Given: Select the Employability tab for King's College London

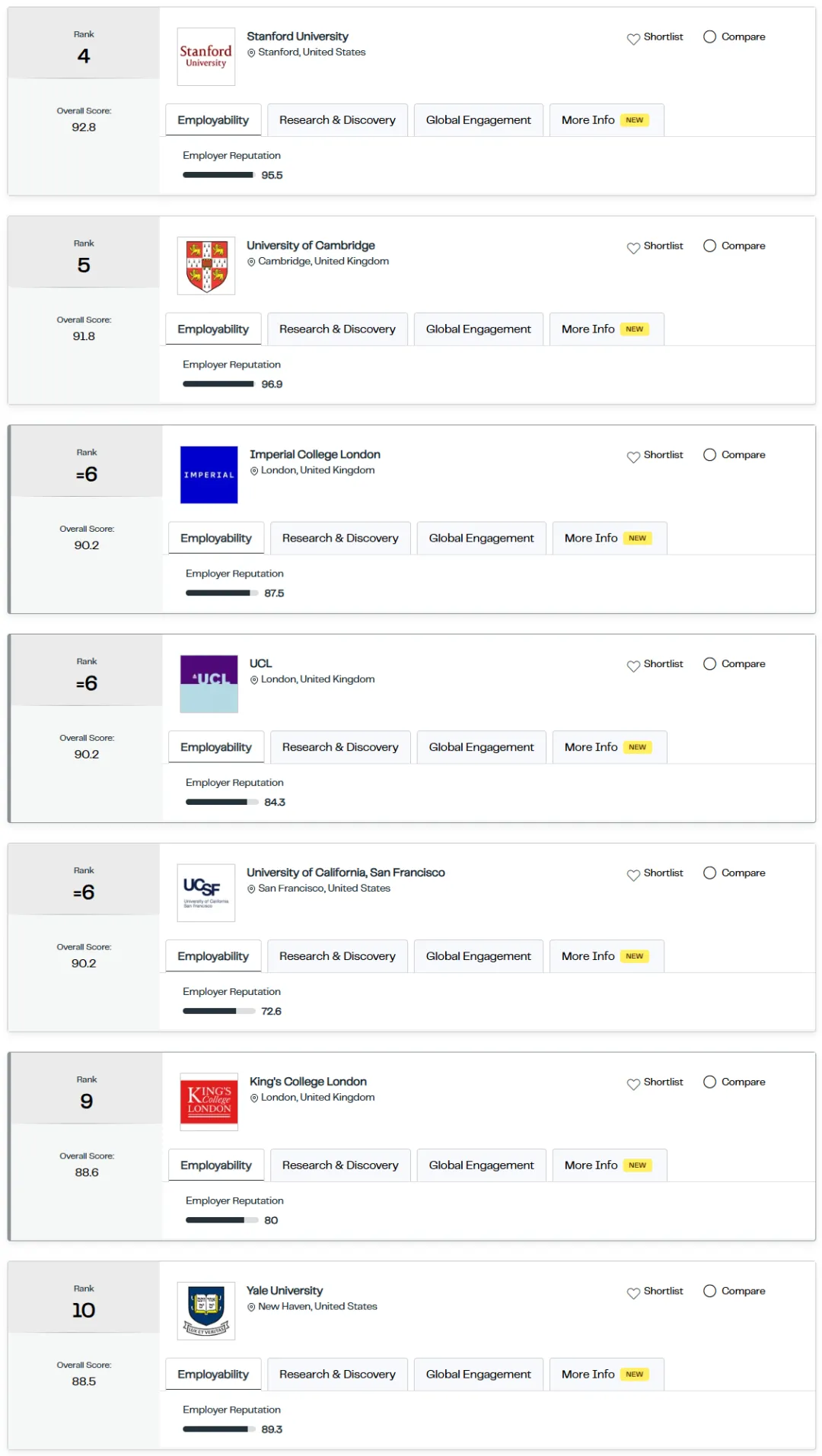Looking at the screenshot, I should pos(215,1165).
